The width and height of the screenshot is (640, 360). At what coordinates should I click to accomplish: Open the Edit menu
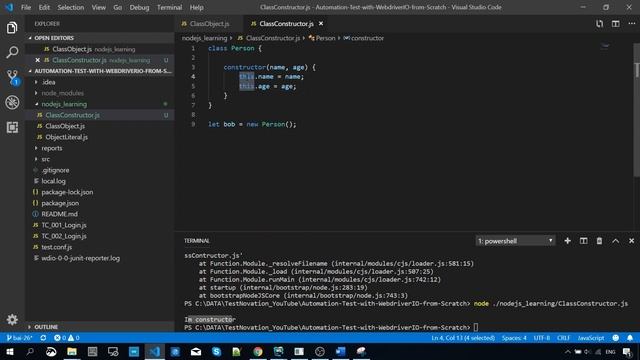44,7
